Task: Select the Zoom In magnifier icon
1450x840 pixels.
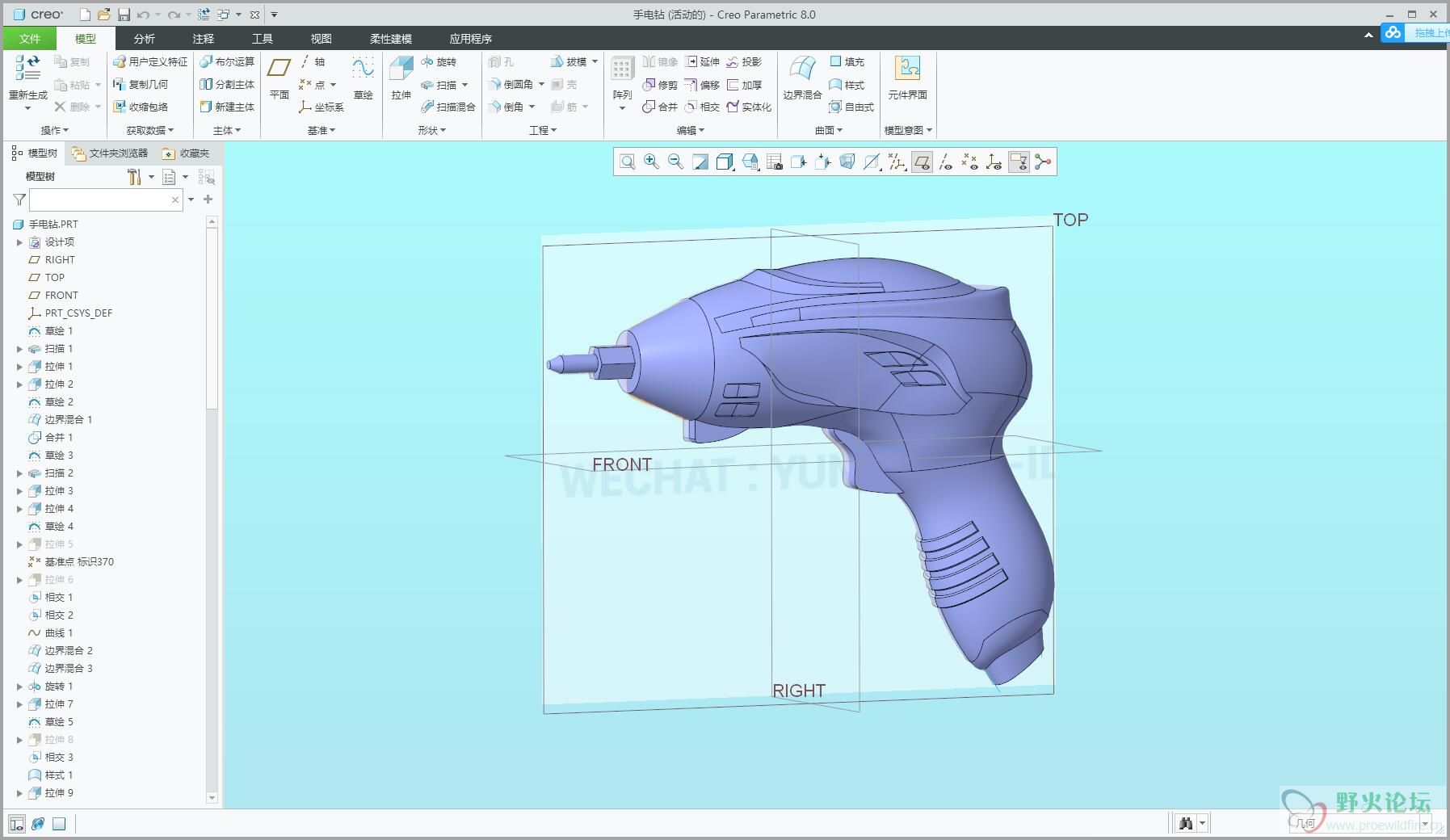Action: (651, 162)
